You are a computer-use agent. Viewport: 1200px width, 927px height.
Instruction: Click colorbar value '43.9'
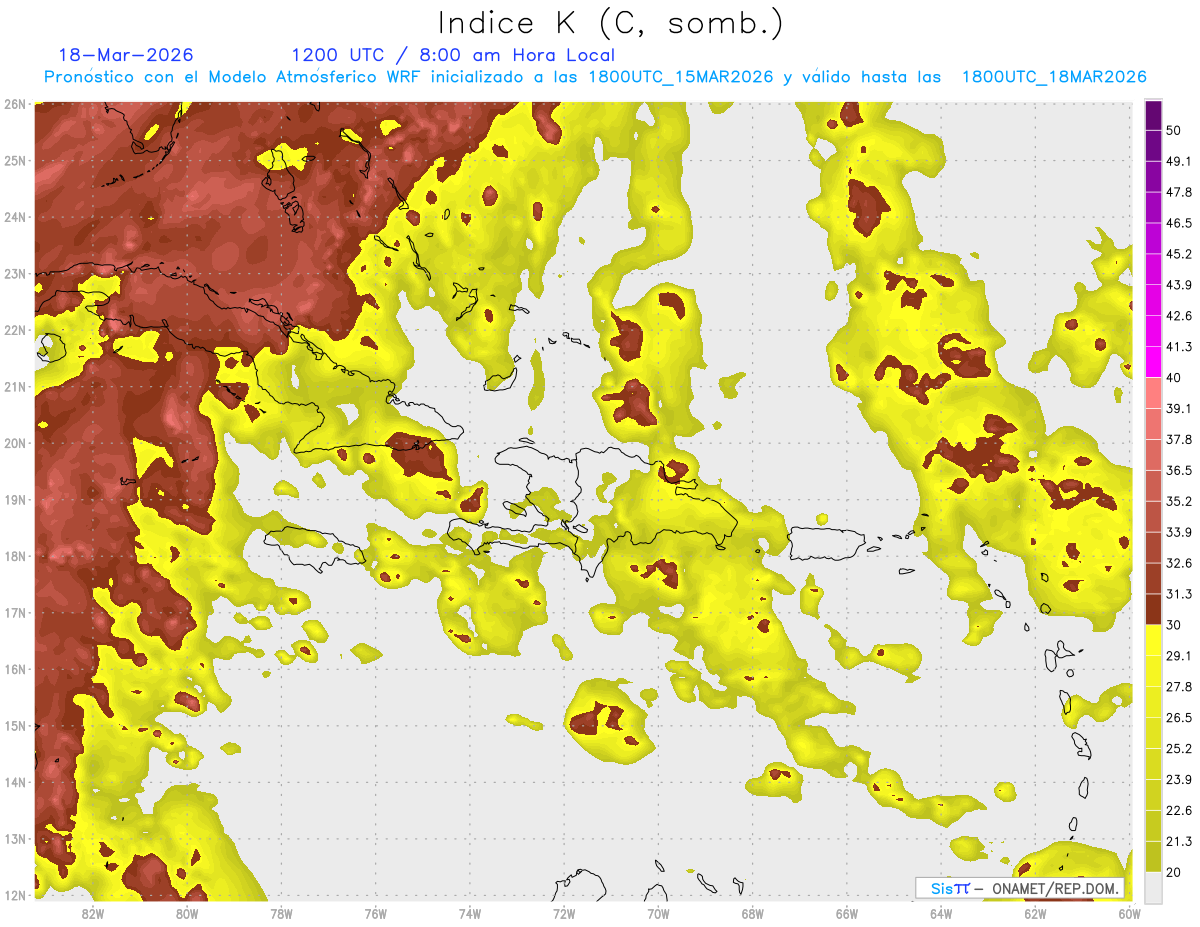[x=1179, y=285]
